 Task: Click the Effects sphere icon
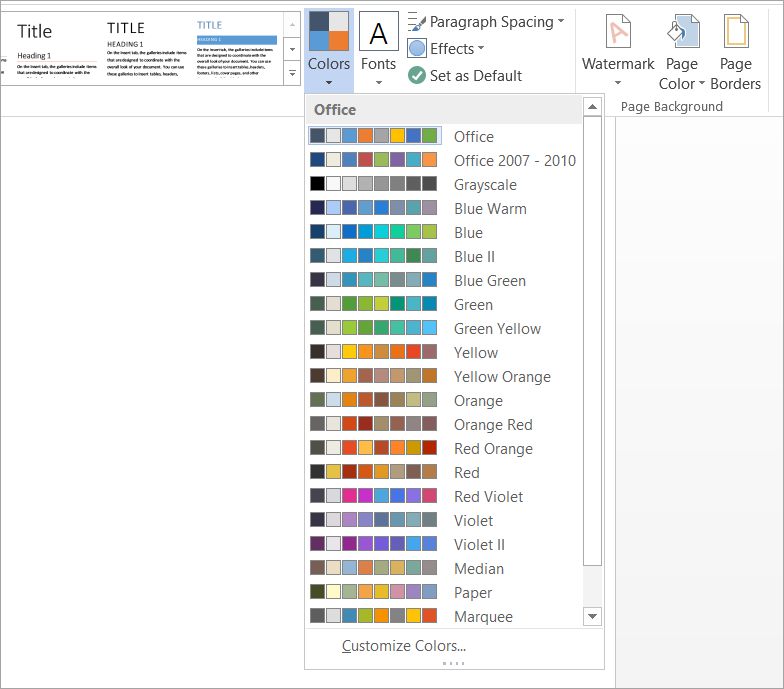click(x=416, y=48)
